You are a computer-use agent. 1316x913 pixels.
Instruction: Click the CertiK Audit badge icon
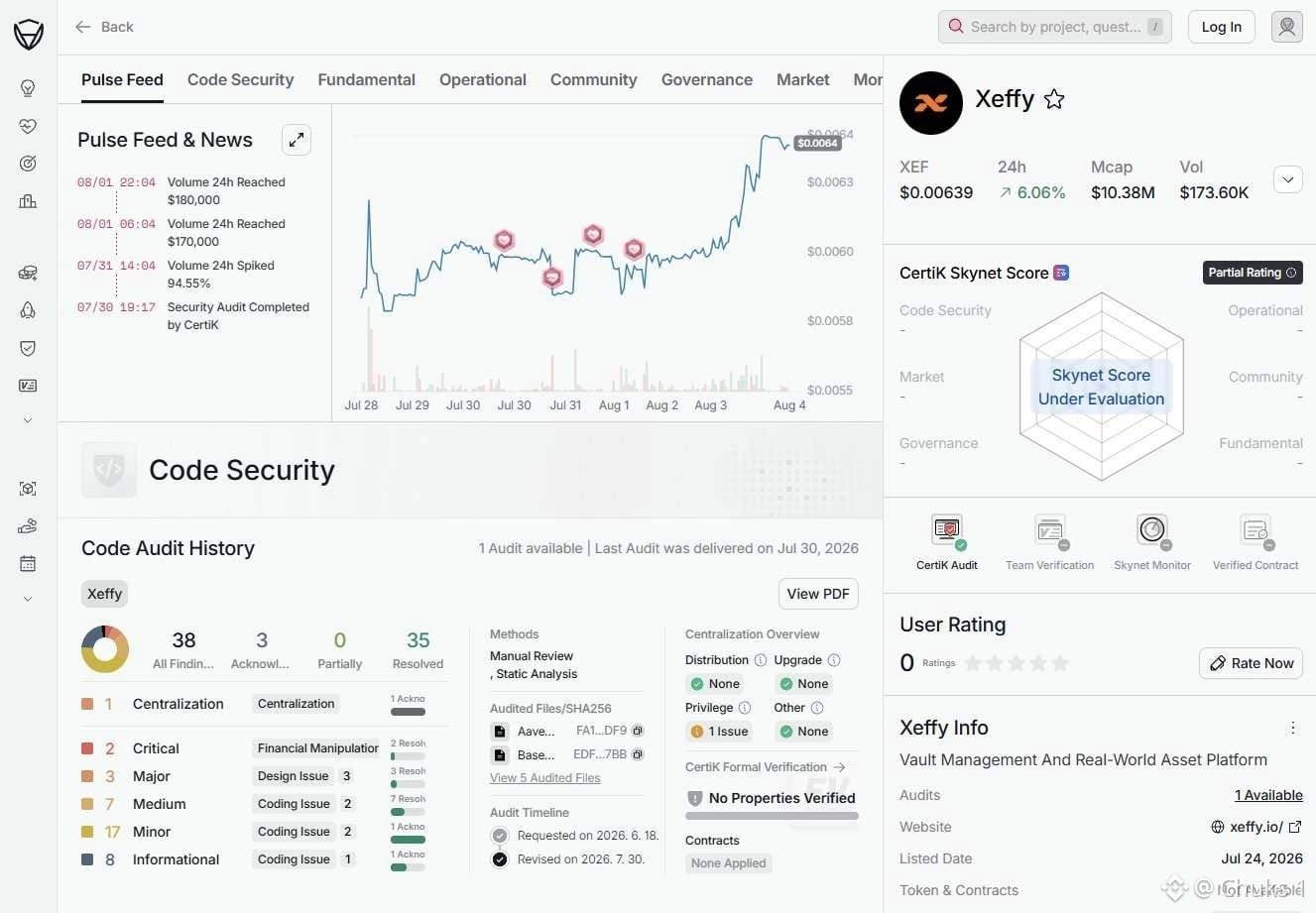[x=947, y=531]
